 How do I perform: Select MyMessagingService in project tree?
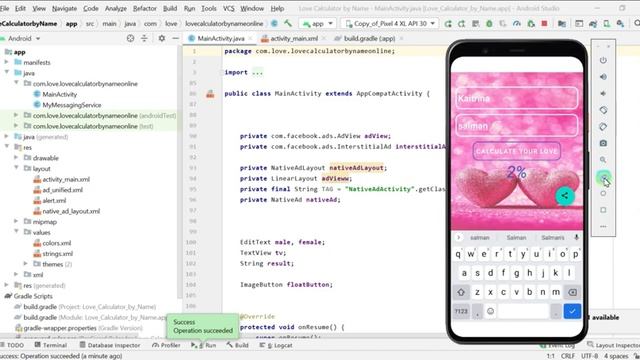point(72,105)
